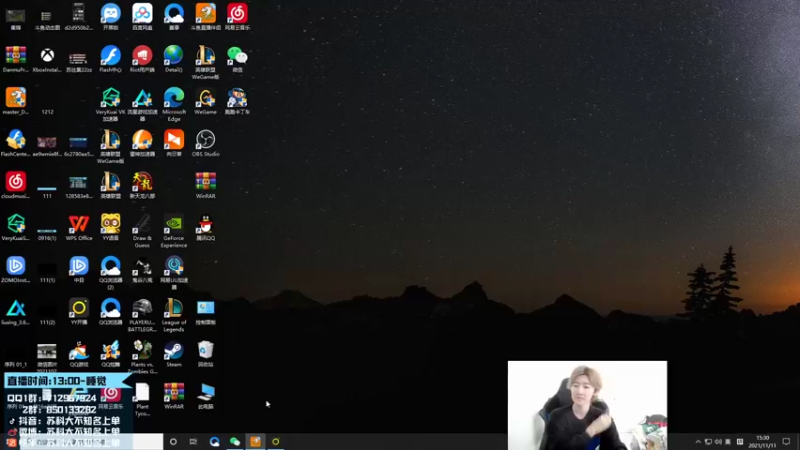Select the NetEase Cloud Music icon at top row
Image resolution: width=800 pixels, height=450 pixels.
pos(237,17)
